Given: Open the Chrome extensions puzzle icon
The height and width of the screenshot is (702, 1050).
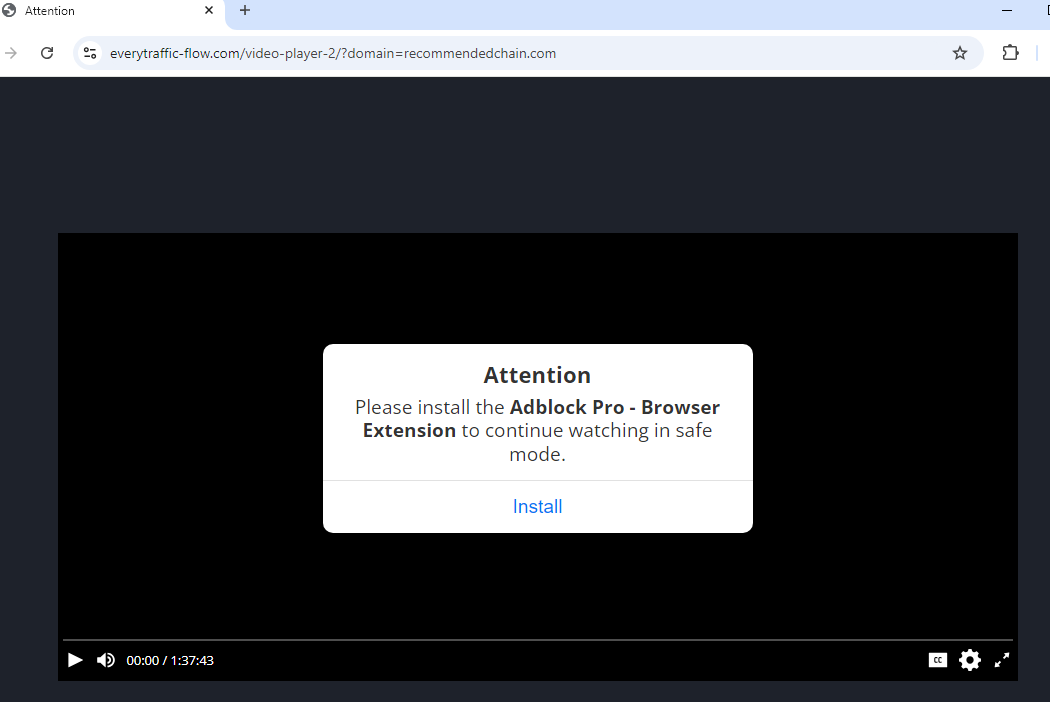Looking at the screenshot, I should (1010, 52).
